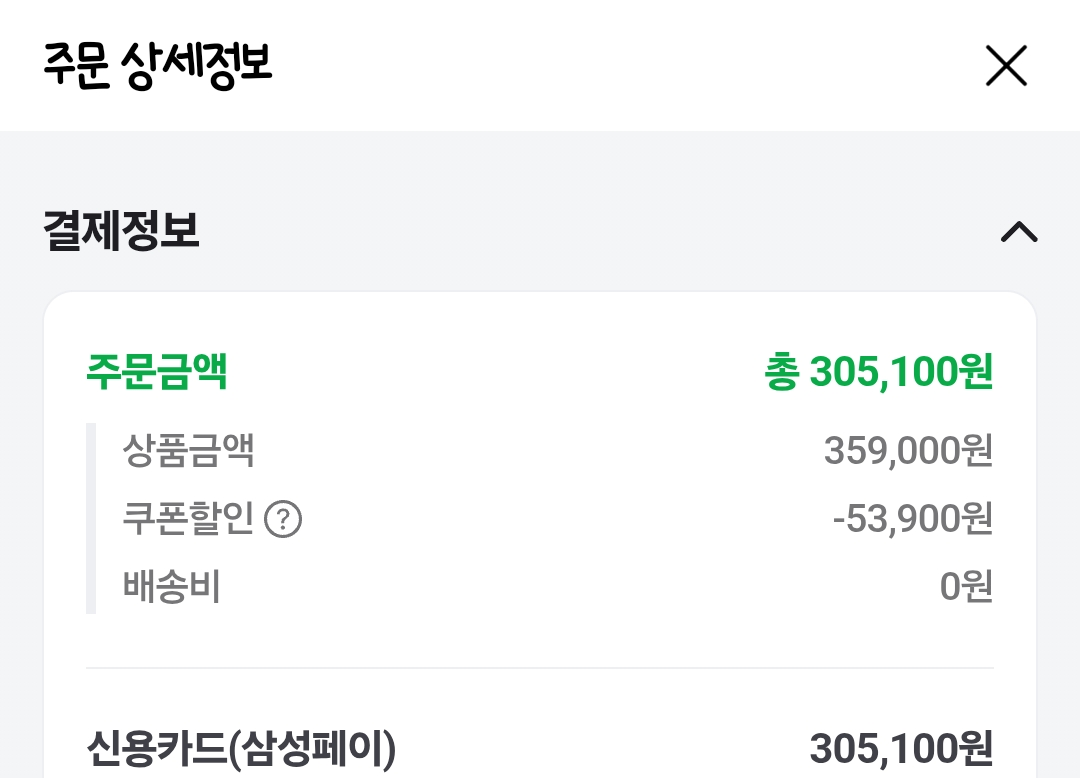
Task: Tap the 결제정보 section heading
Action: [x=121, y=230]
